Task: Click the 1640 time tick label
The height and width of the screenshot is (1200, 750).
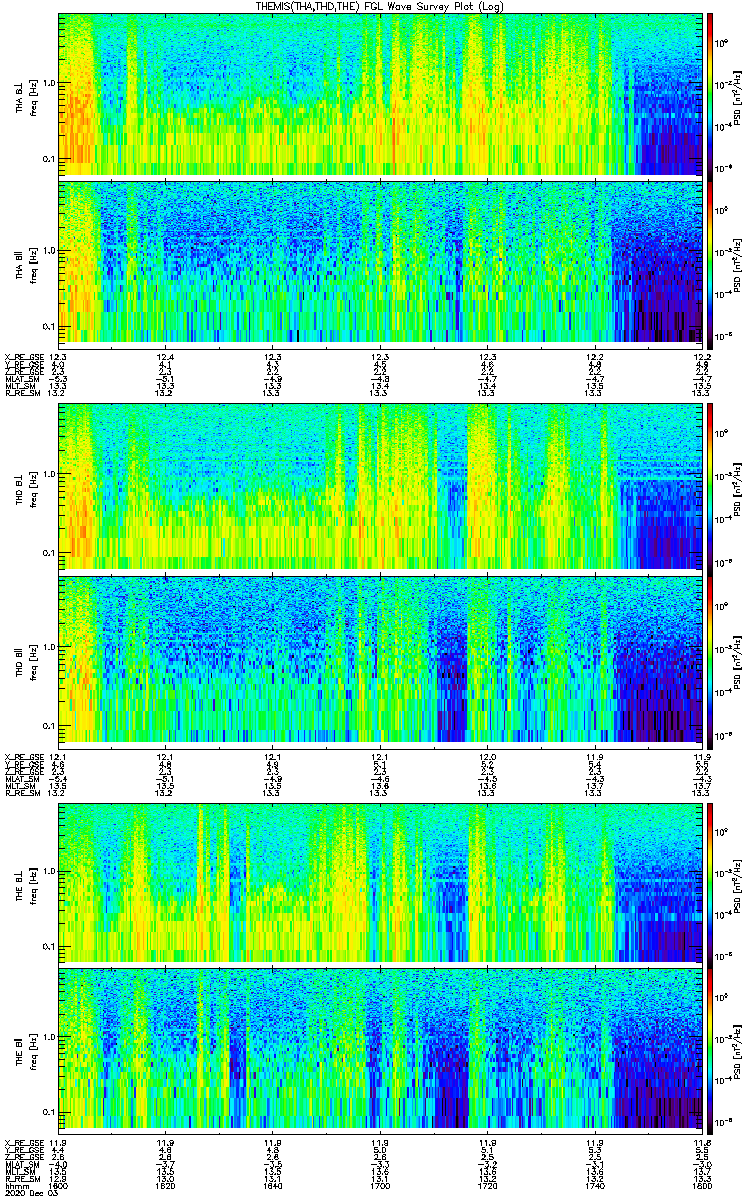Action: coord(272,1186)
